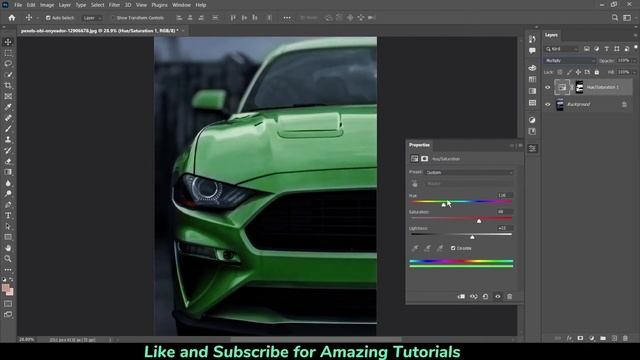Viewport: 640px width, 360px height.
Task: Open the Preset dropdown in Properties
Action: 469,173
